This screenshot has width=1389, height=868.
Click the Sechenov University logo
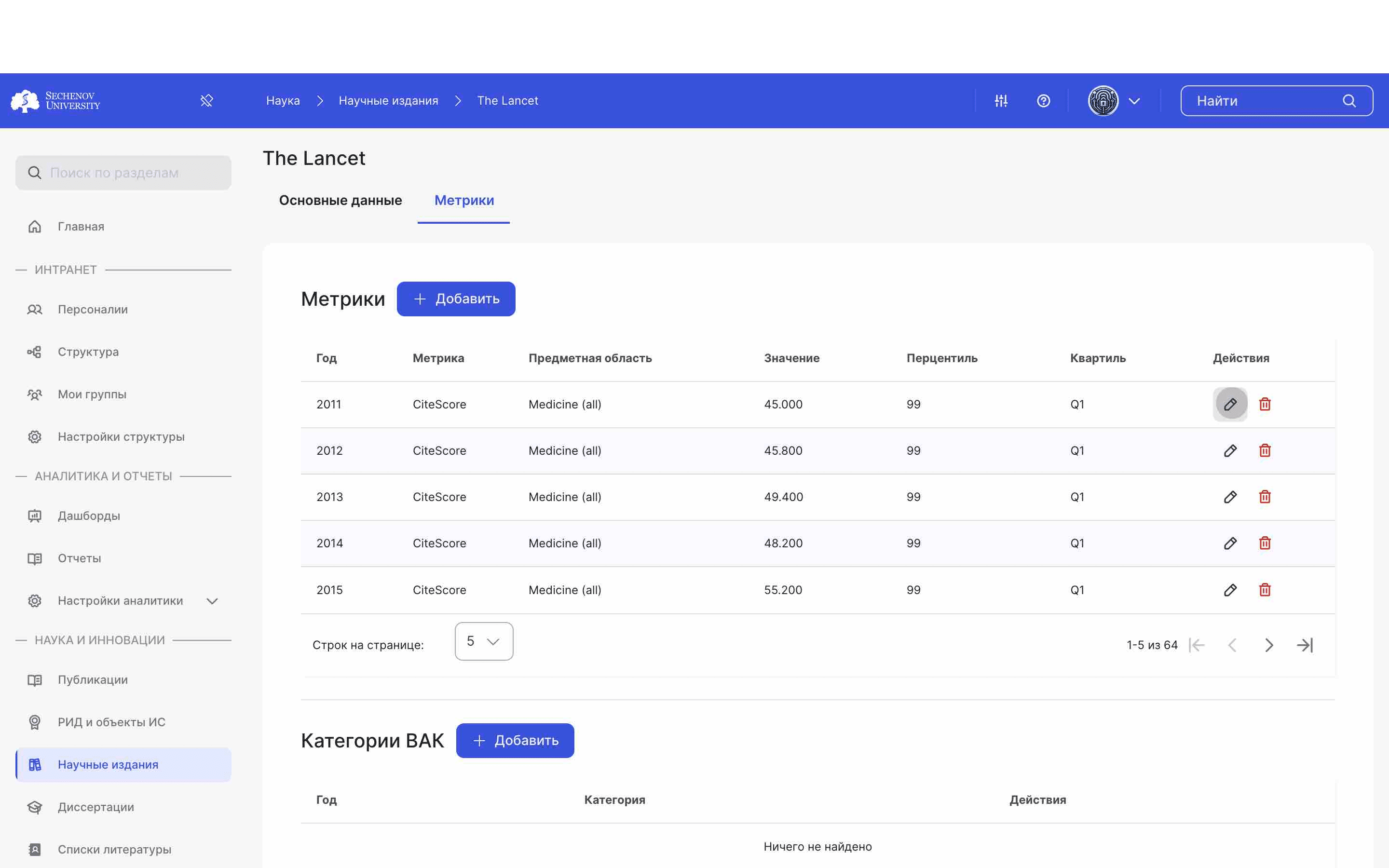click(55, 100)
